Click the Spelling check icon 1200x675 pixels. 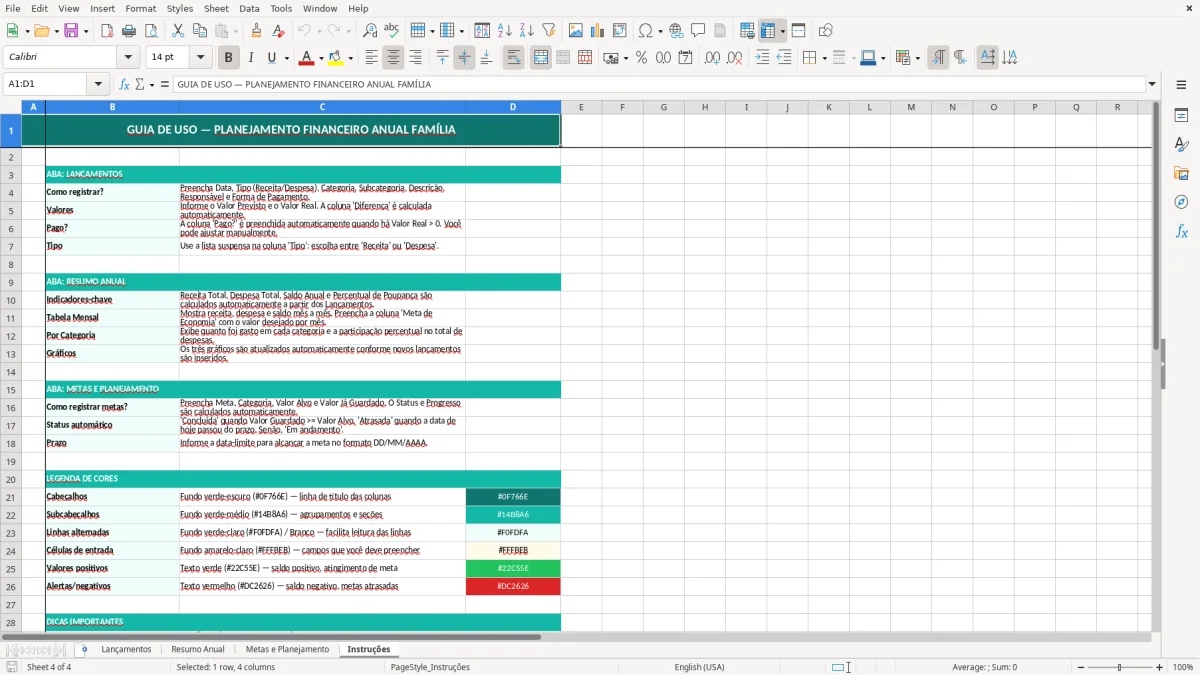point(392,31)
